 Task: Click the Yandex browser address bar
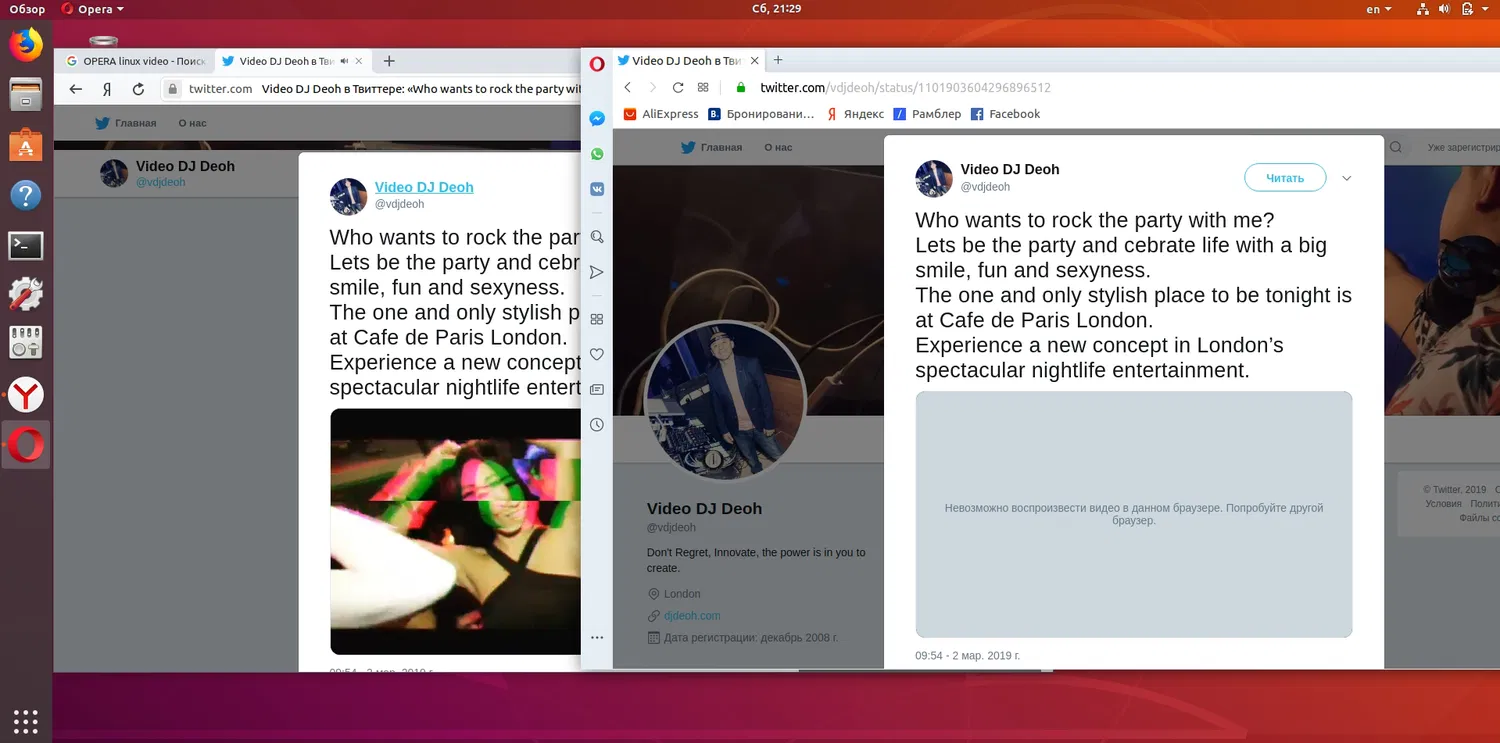[x=372, y=89]
